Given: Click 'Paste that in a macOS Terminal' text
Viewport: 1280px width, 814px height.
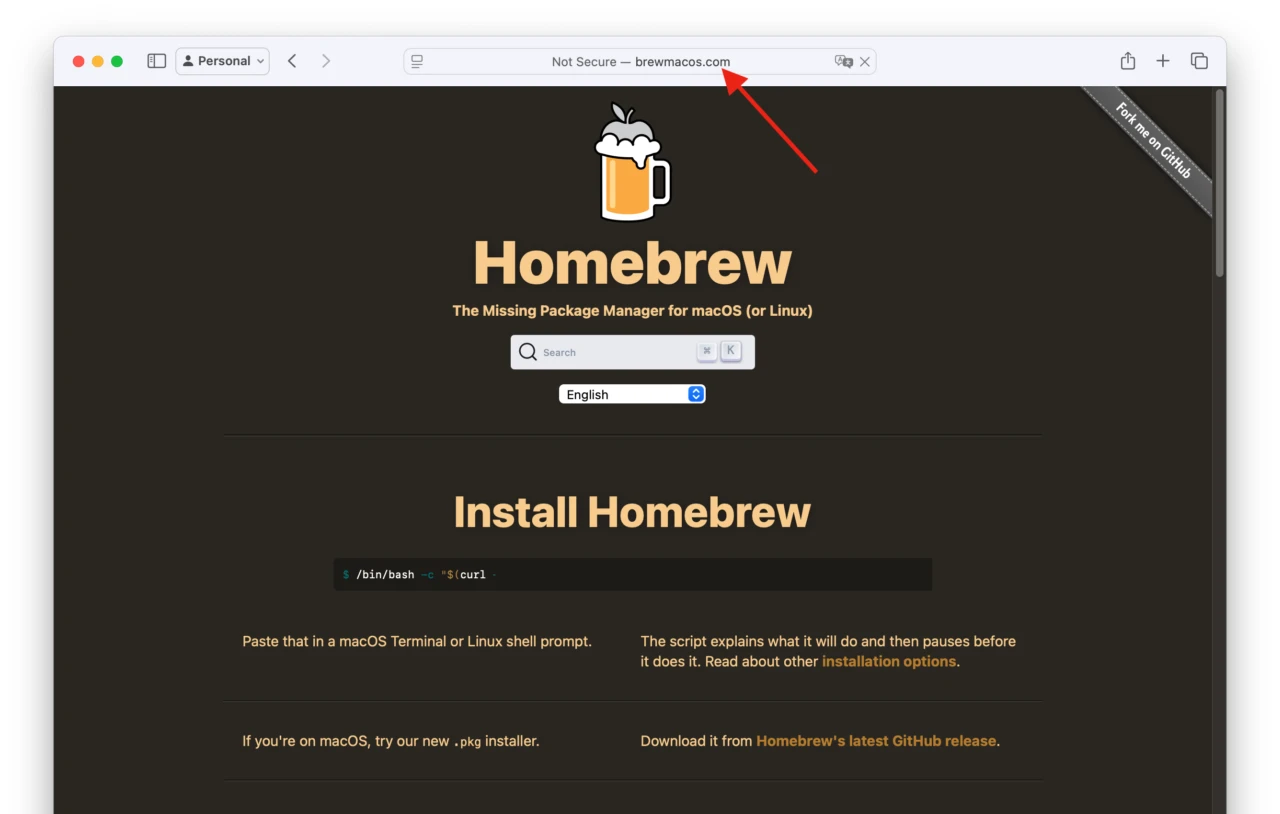Looking at the screenshot, I should point(417,641).
